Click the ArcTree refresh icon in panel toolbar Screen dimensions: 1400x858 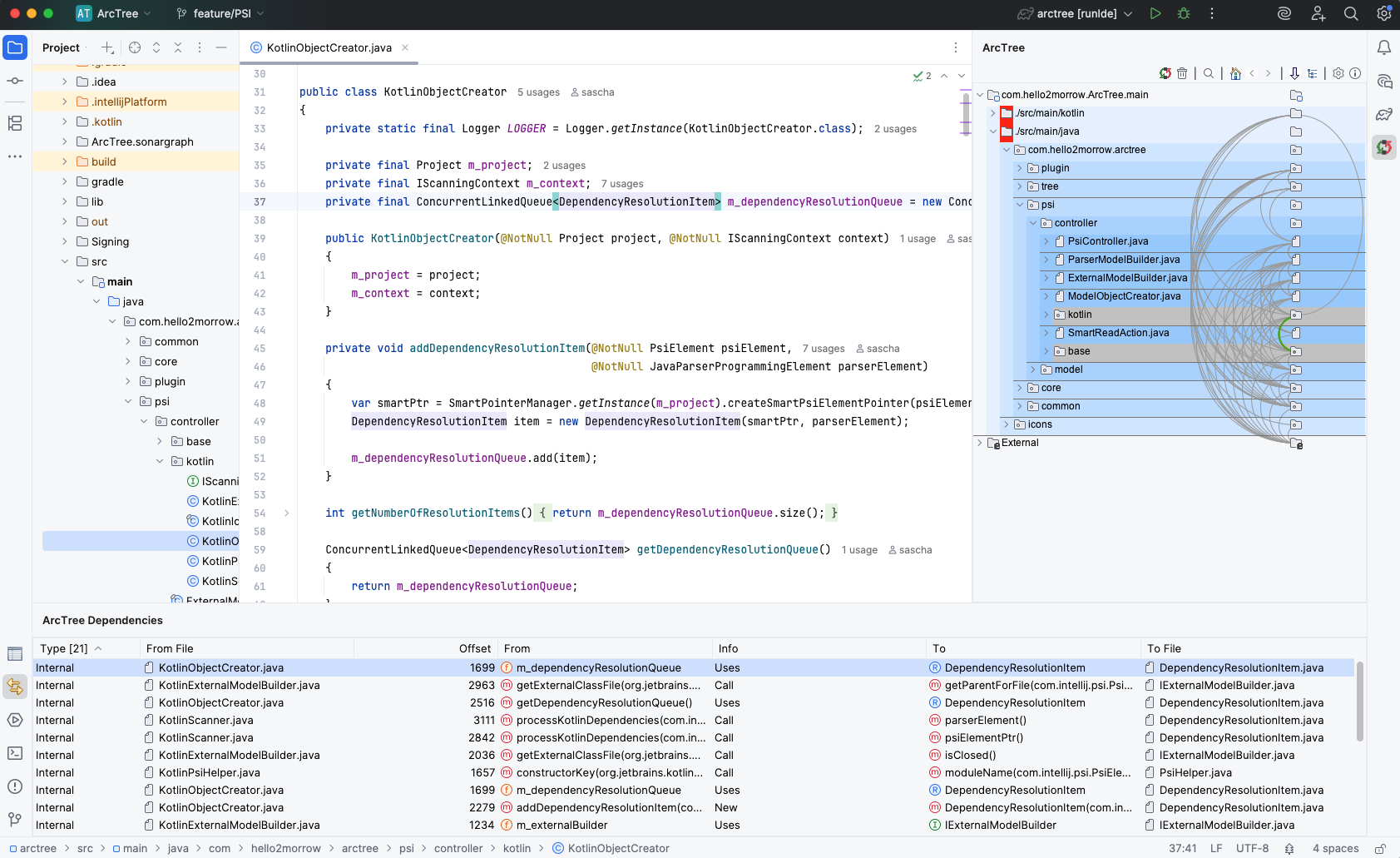[x=1165, y=73]
